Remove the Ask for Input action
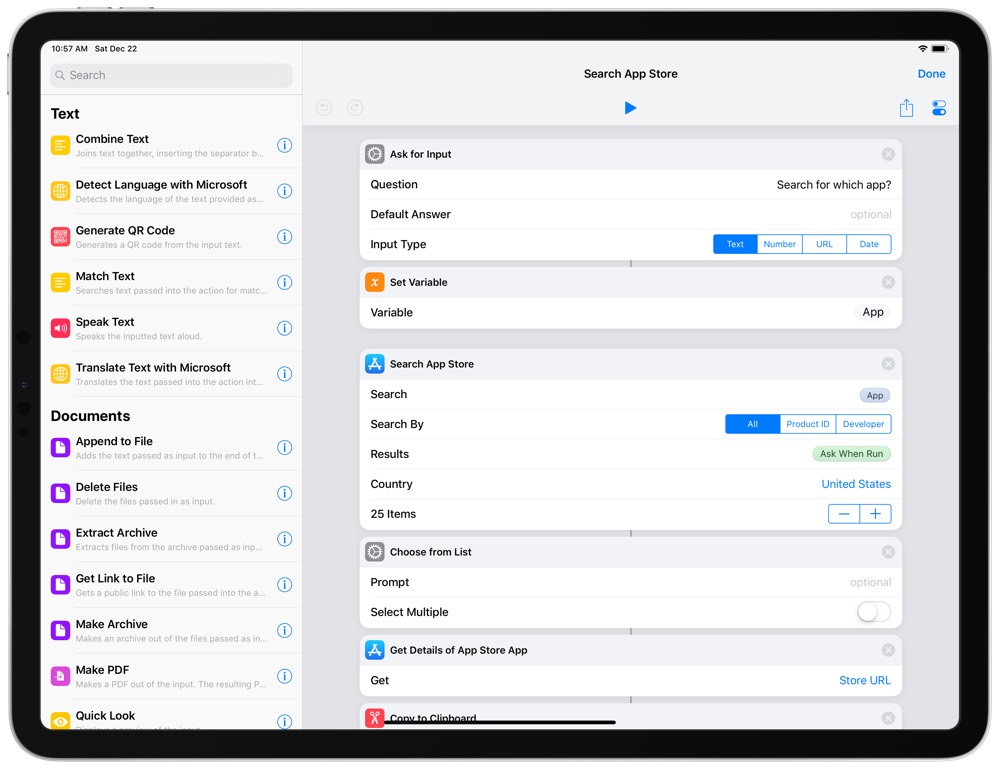Image resolution: width=1000 pixels, height=770 pixels. point(888,154)
